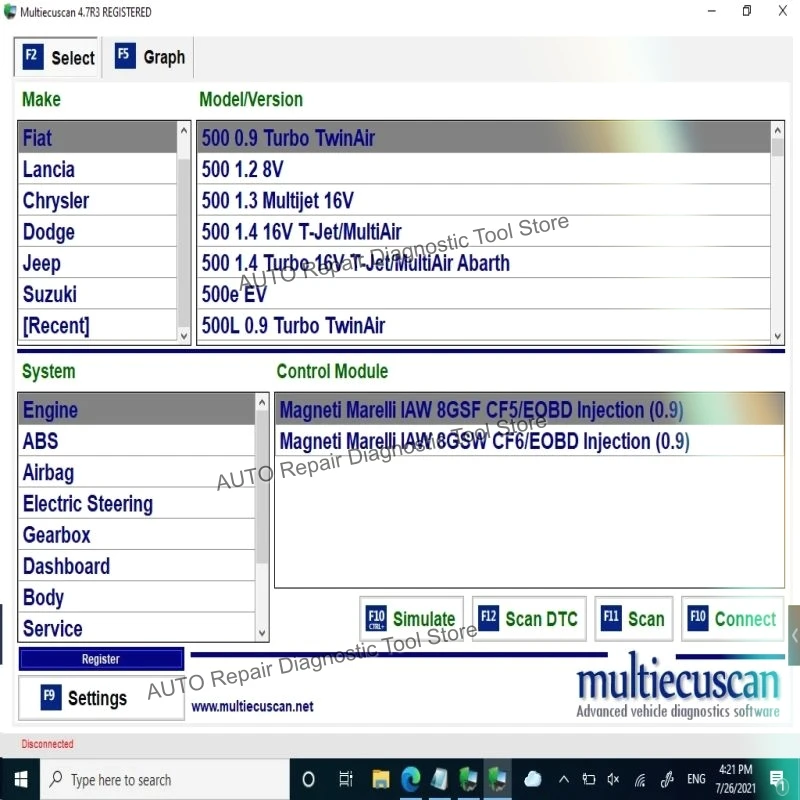Click the ENG language indicator
Screen dimensions: 800x800
[696, 779]
